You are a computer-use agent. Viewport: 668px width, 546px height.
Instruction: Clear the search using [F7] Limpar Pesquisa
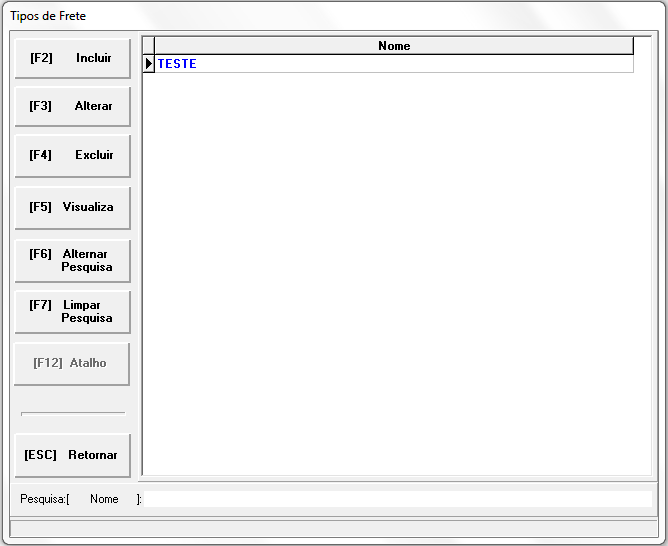tap(72, 312)
